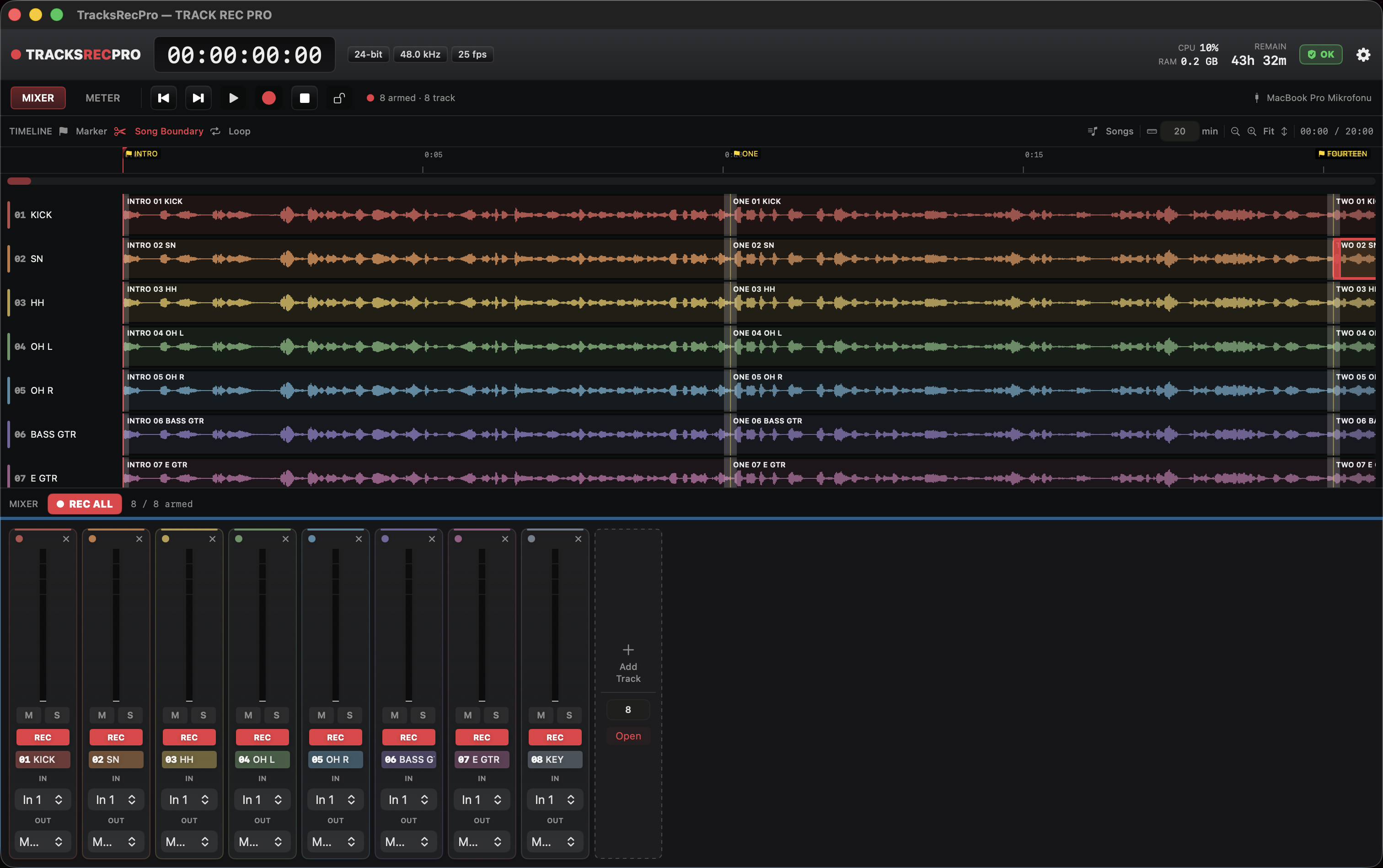Click the Open button below track count

[x=628, y=736]
